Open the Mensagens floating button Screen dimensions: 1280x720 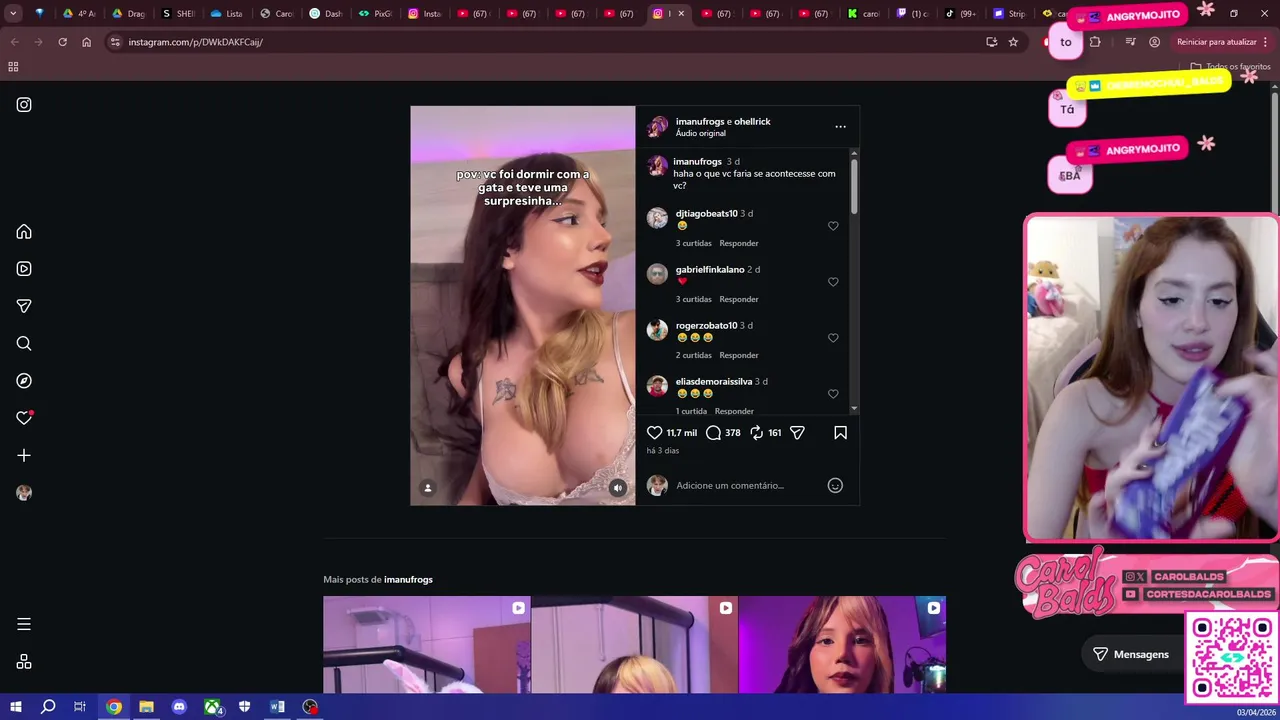(1130, 654)
